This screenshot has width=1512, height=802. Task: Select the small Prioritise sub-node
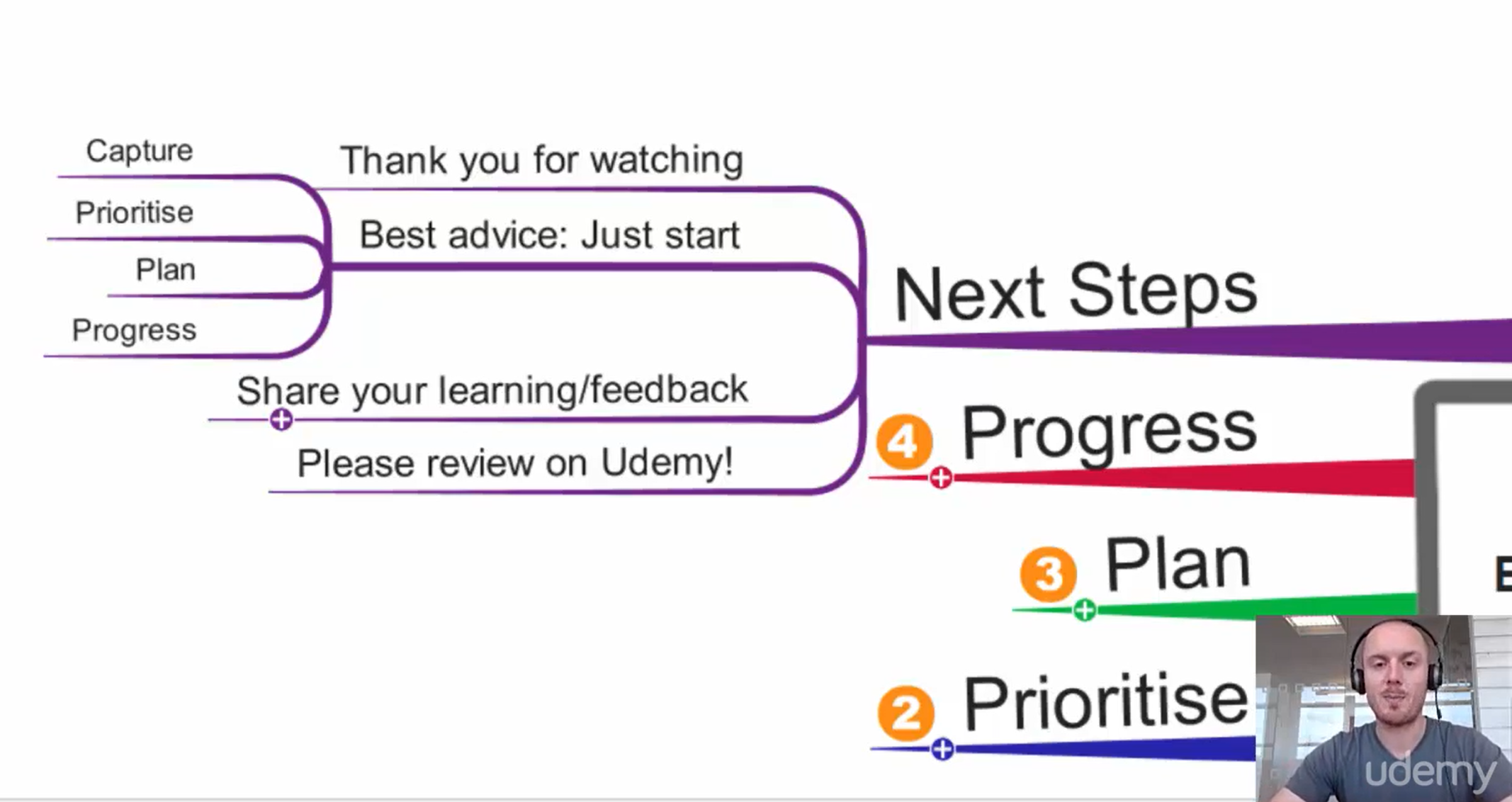click(135, 213)
